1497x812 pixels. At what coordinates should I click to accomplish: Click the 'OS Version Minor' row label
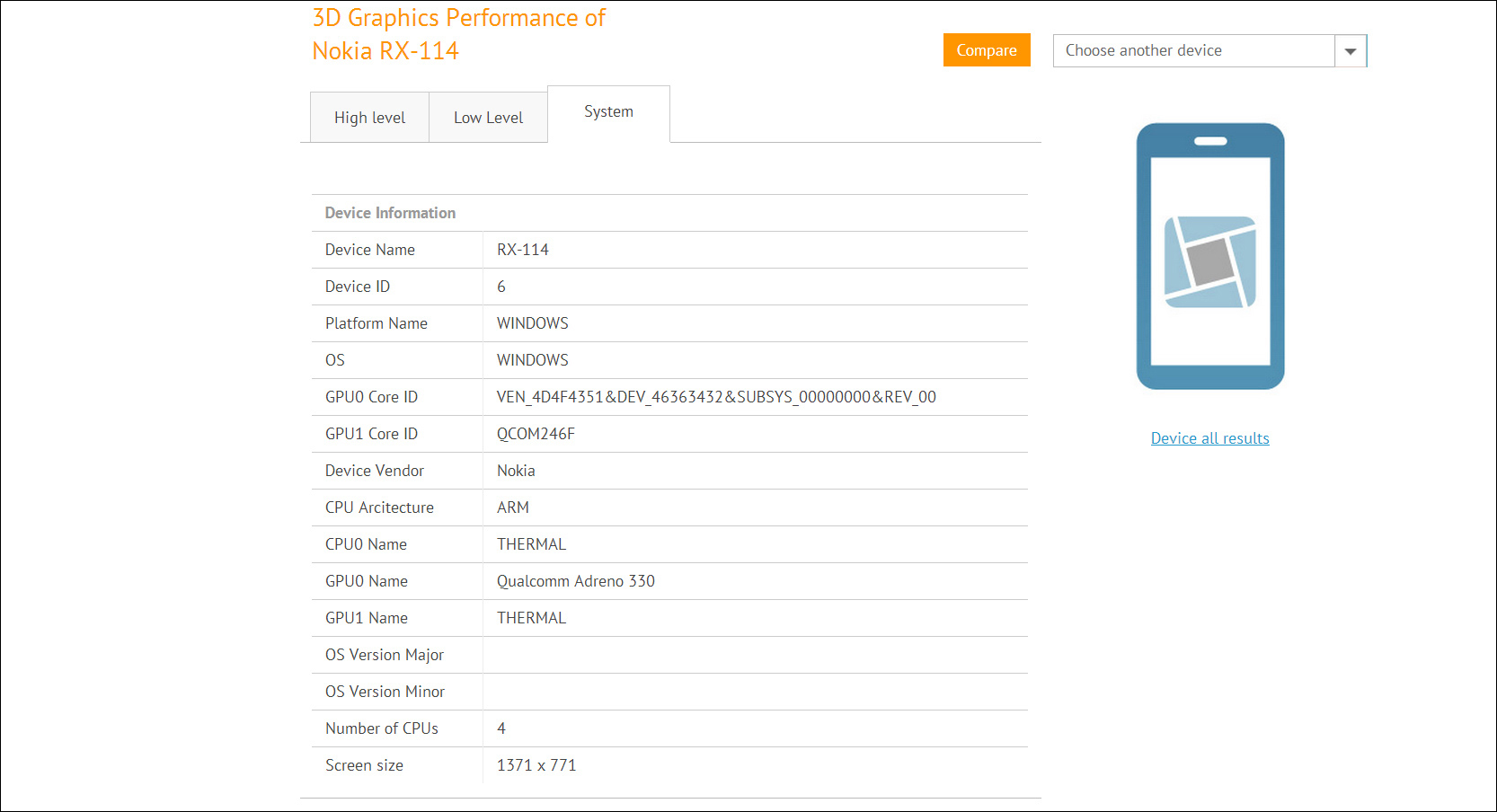385,692
